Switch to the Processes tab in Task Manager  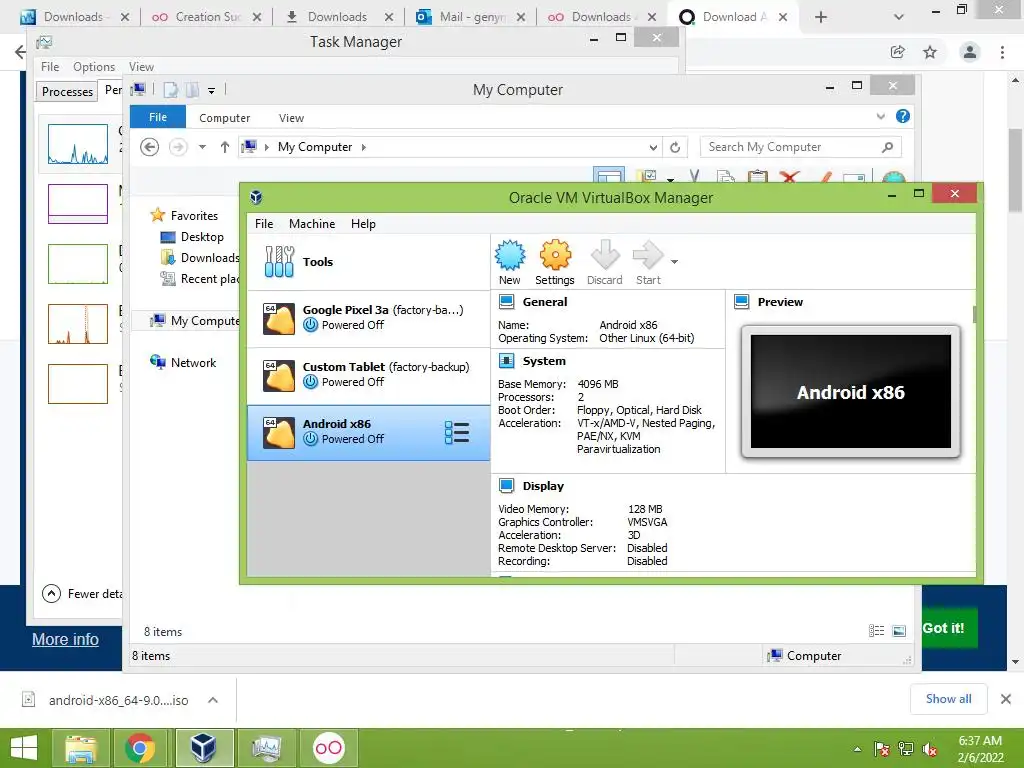click(67, 91)
